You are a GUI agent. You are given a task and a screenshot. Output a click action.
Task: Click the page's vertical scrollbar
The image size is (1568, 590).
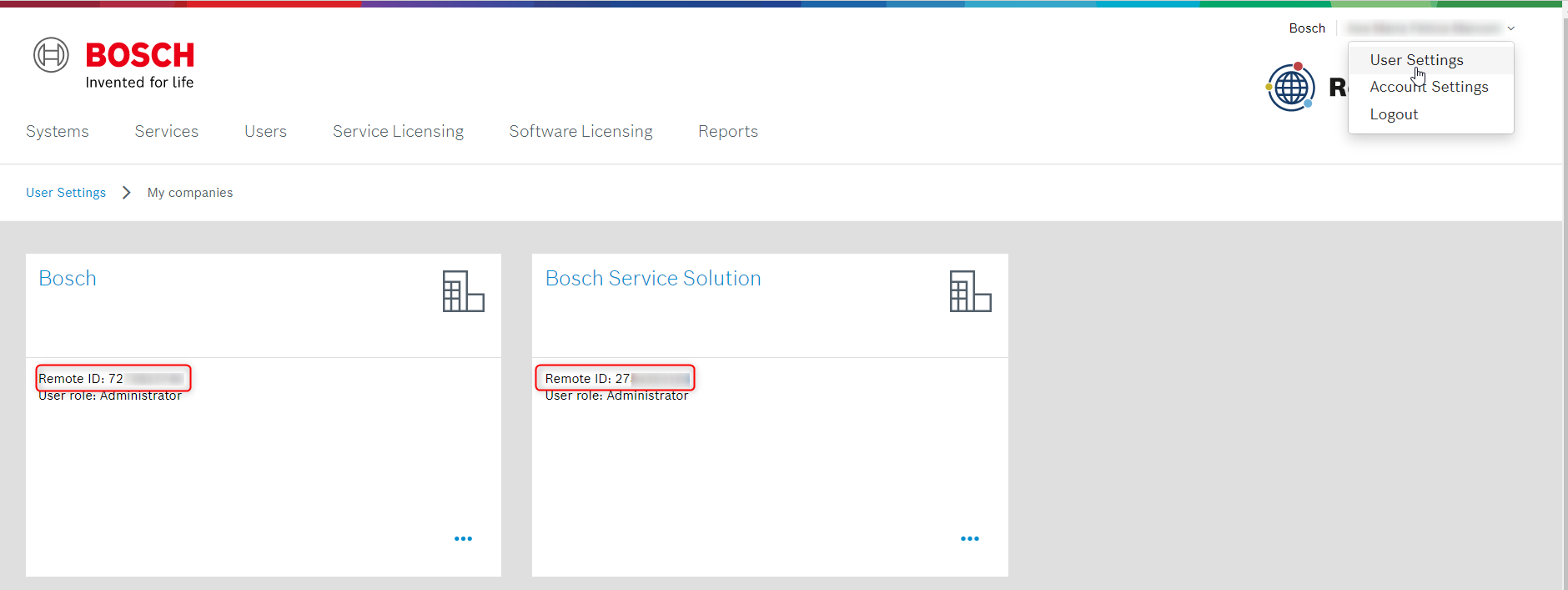point(1565,300)
